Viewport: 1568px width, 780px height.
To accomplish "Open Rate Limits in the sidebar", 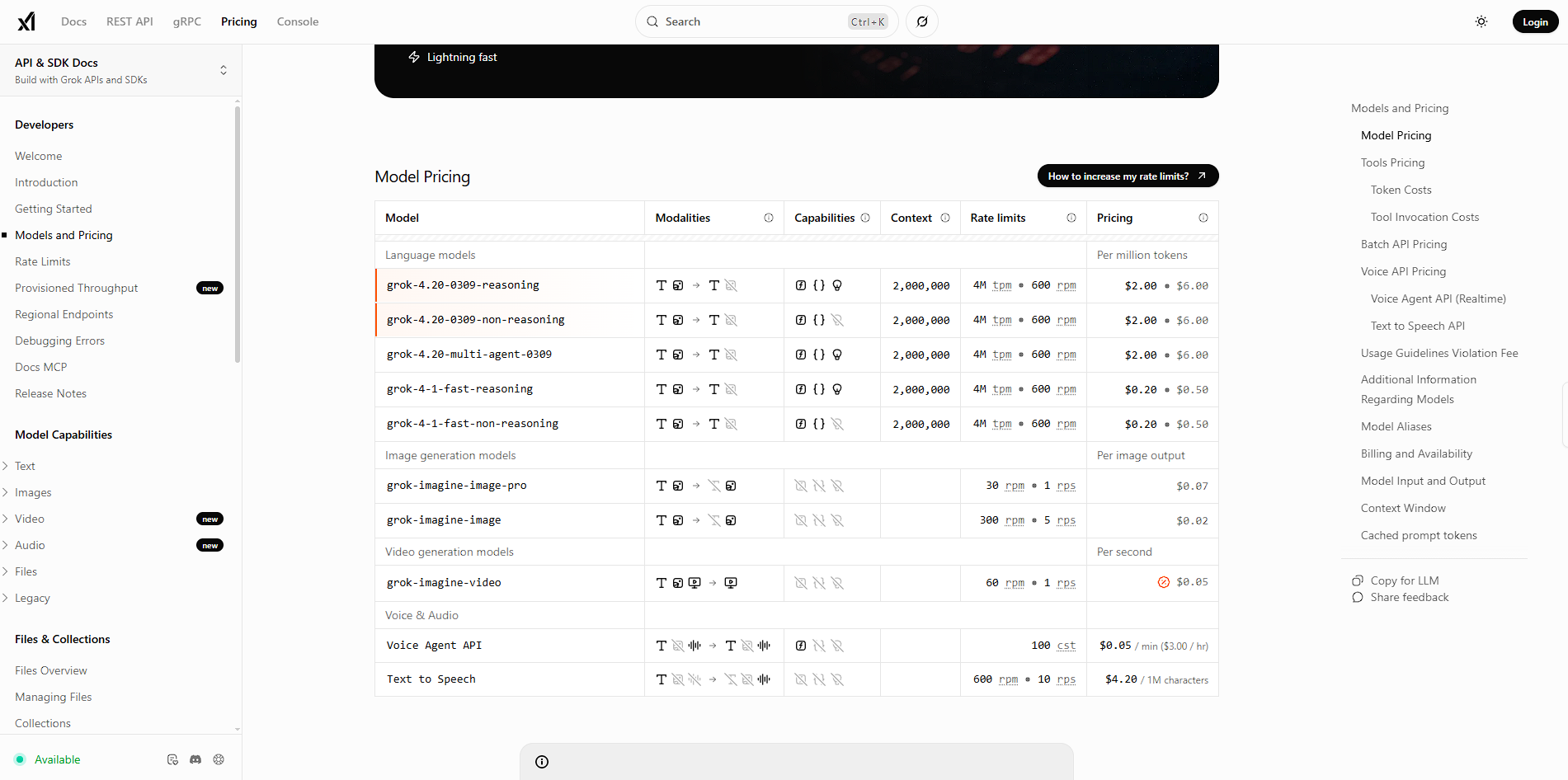I will tap(43, 261).
